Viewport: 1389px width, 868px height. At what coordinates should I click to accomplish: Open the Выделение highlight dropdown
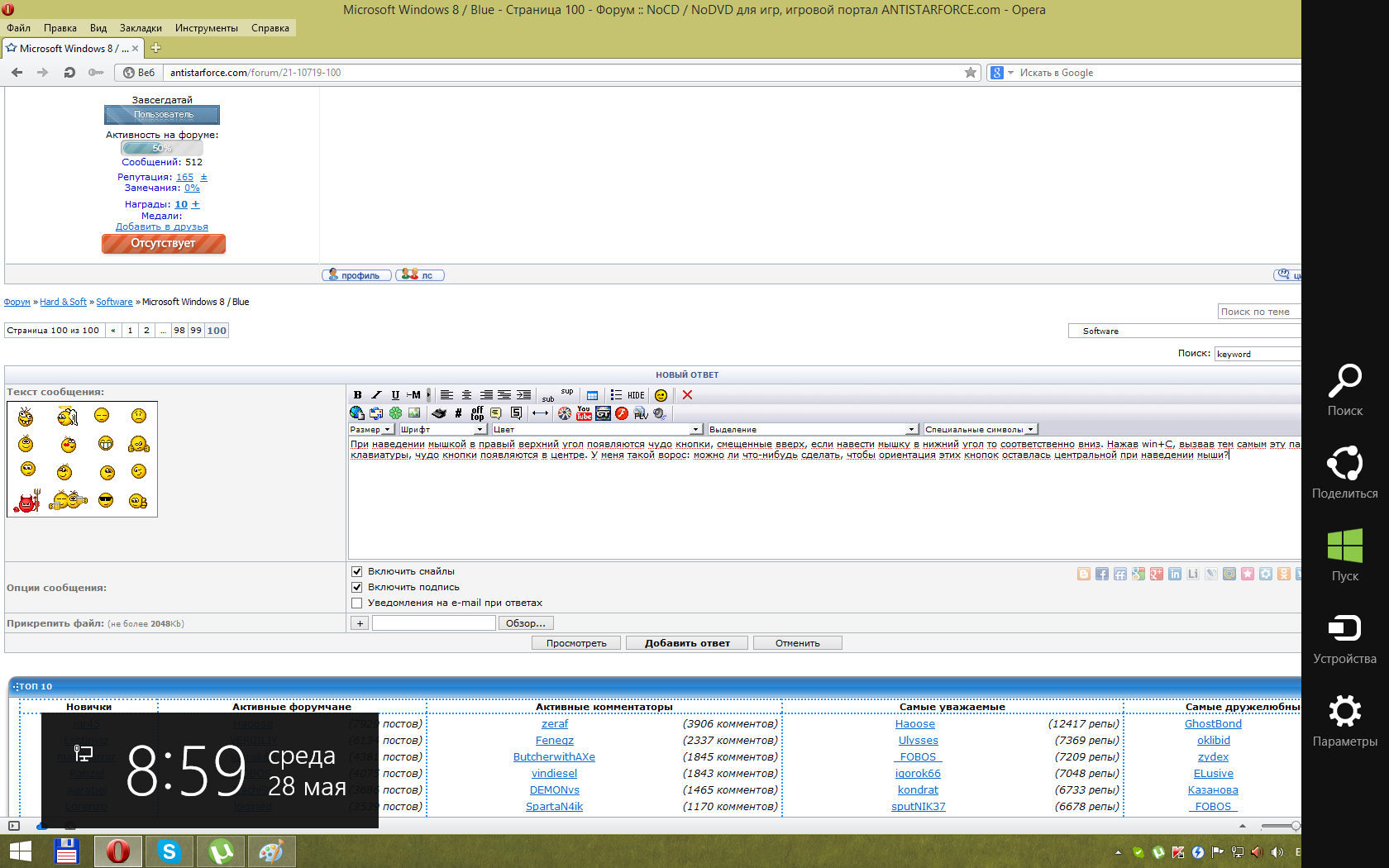(x=813, y=429)
